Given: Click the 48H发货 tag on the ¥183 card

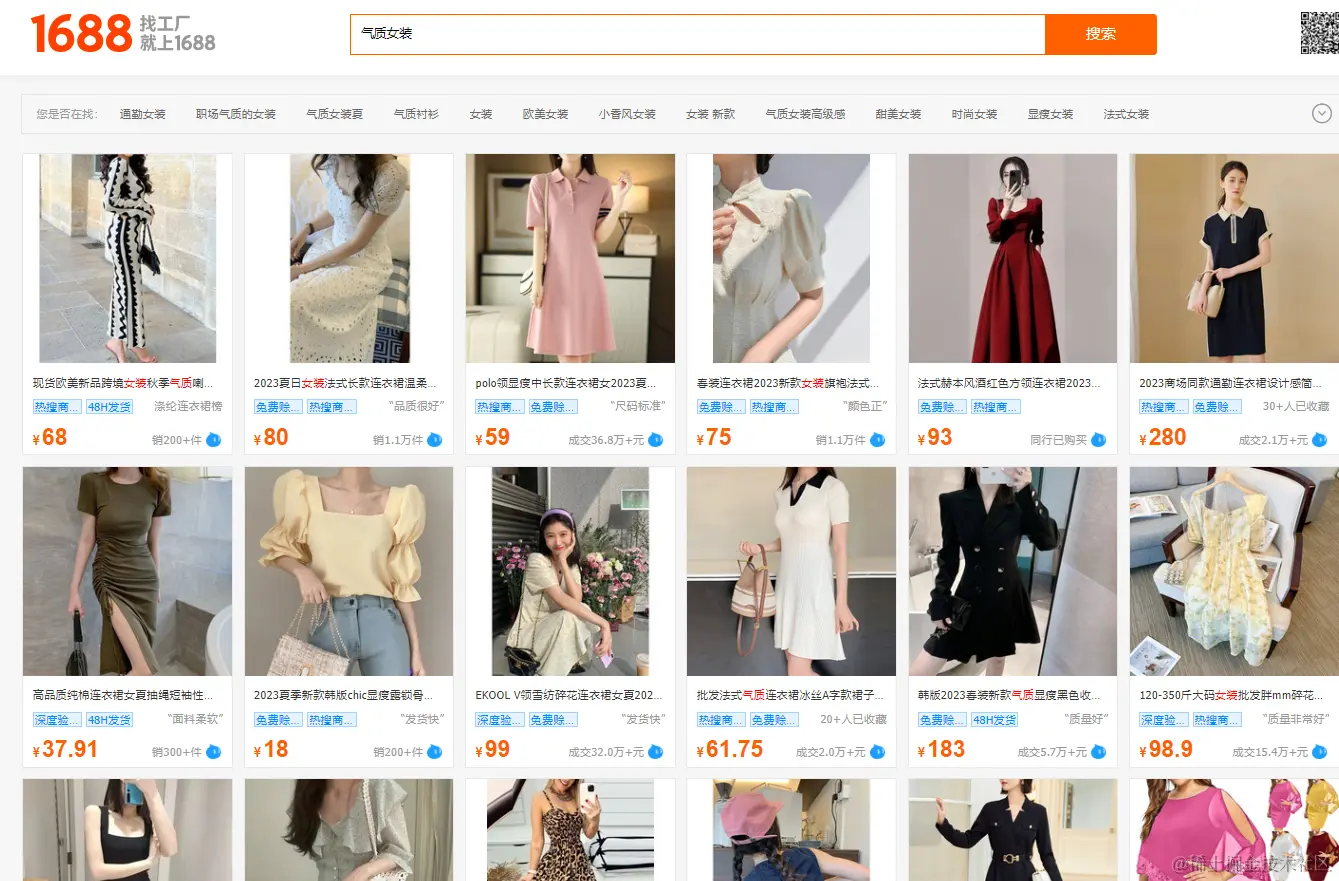Looking at the screenshot, I should (995, 720).
